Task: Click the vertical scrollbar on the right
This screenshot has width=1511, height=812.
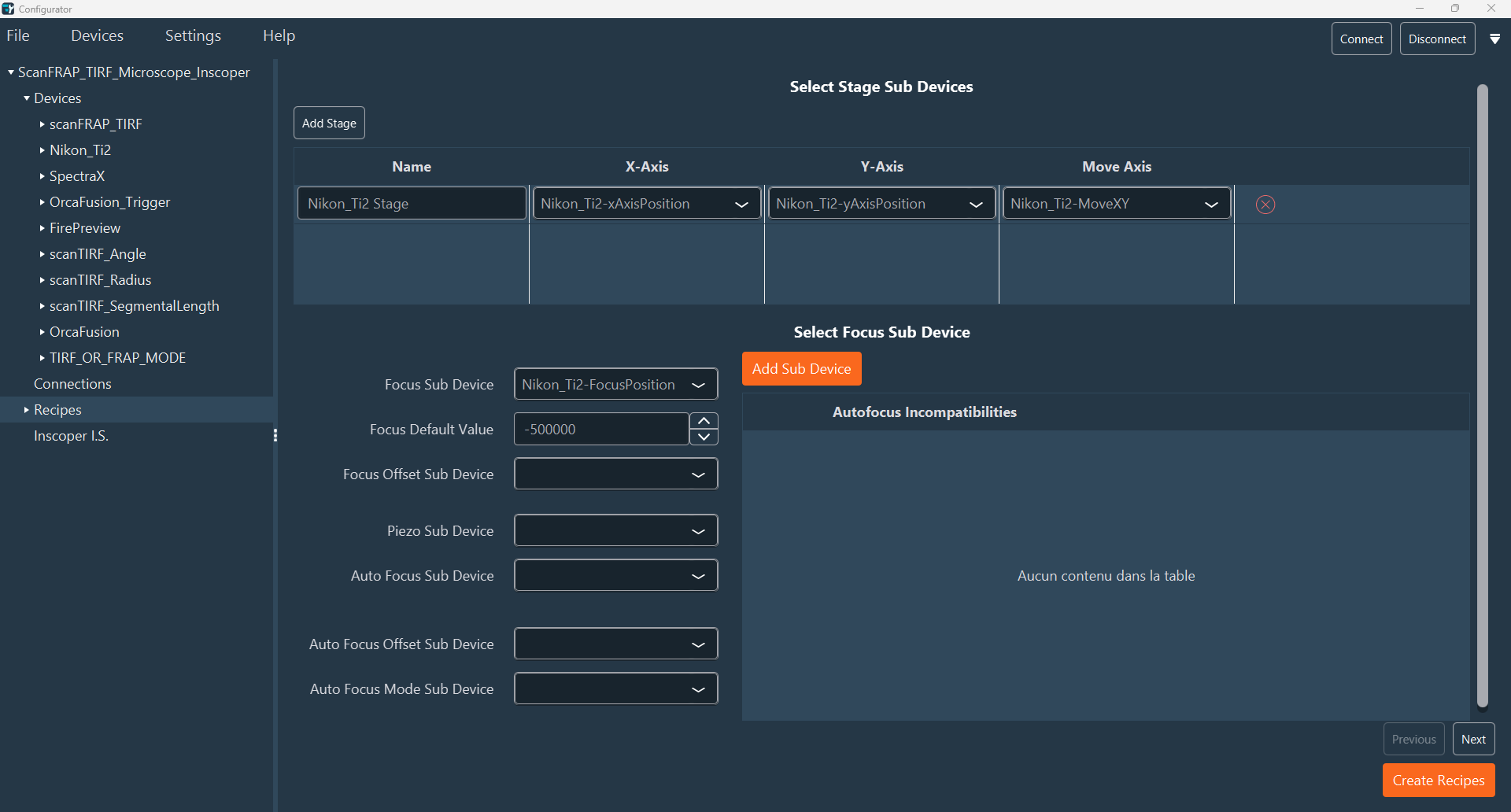Action: click(1482, 393)
